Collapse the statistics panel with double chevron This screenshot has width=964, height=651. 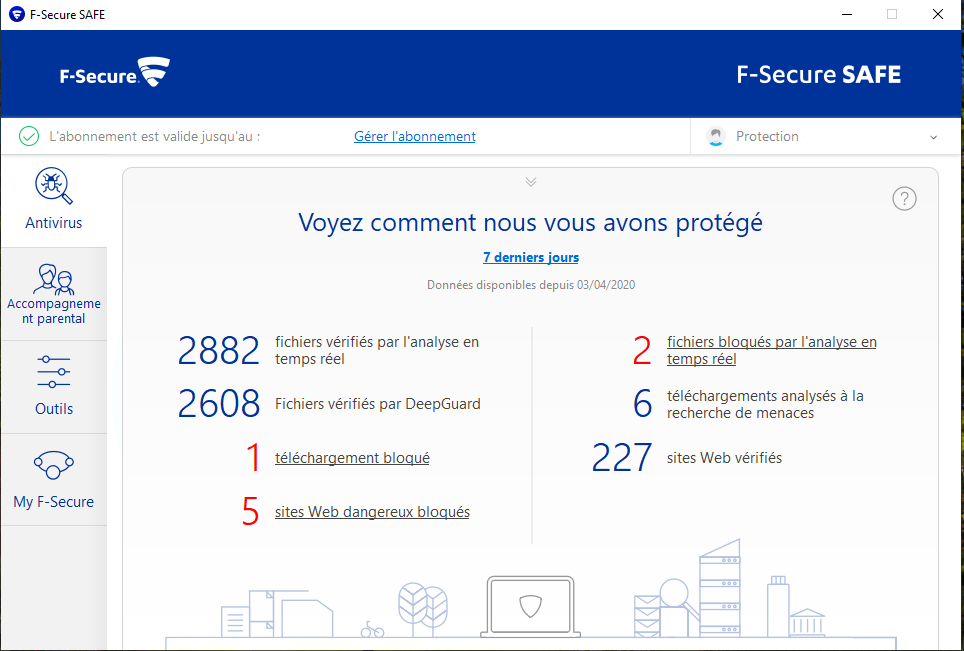[531, 182]
